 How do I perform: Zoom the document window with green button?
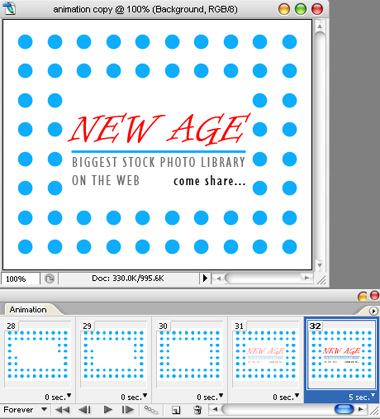[301, 9]
